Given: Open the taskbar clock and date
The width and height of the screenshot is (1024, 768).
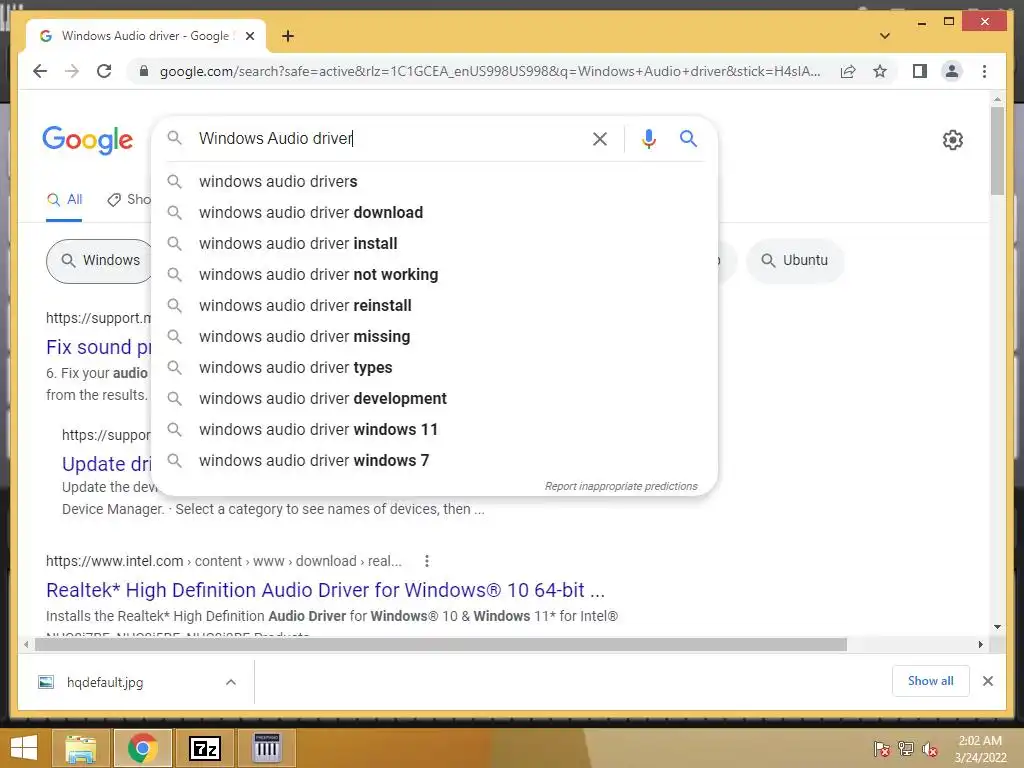Looking at the screenshot, I should click(x=980, y=749).
